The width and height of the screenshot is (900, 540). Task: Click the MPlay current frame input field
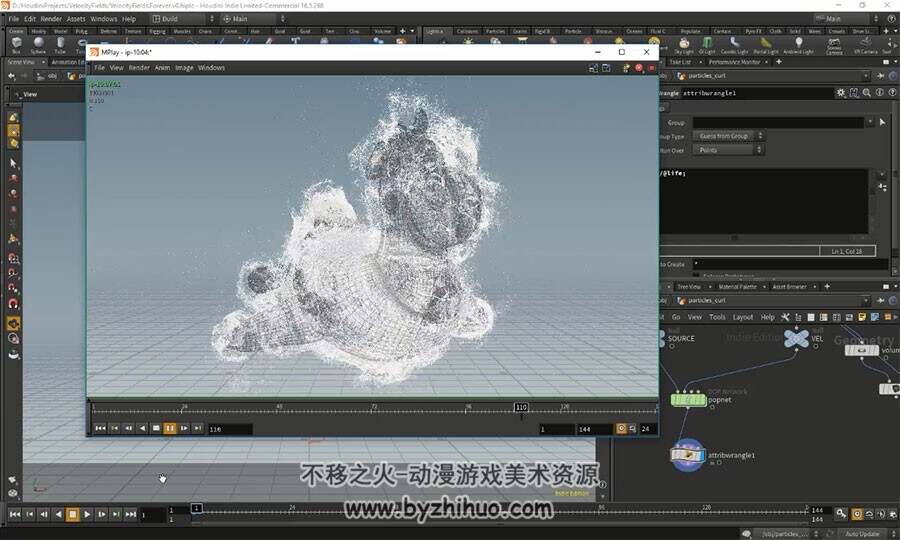[x=230, y=429]
